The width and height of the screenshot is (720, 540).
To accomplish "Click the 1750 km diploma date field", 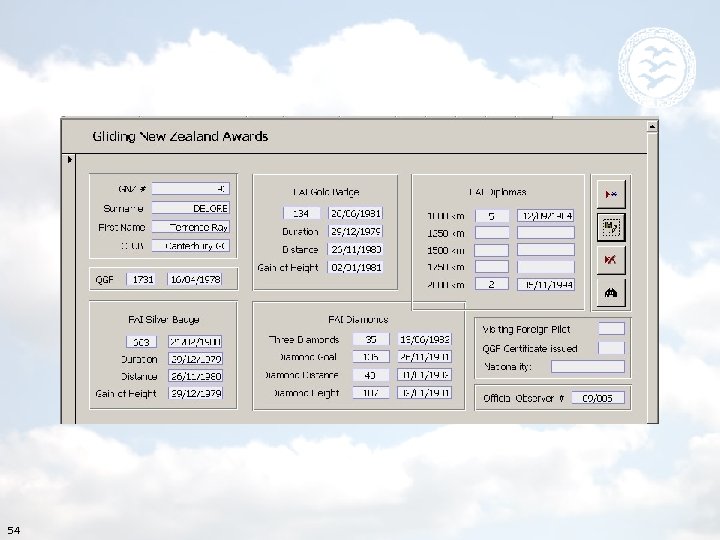I will [x=546, y=267].
